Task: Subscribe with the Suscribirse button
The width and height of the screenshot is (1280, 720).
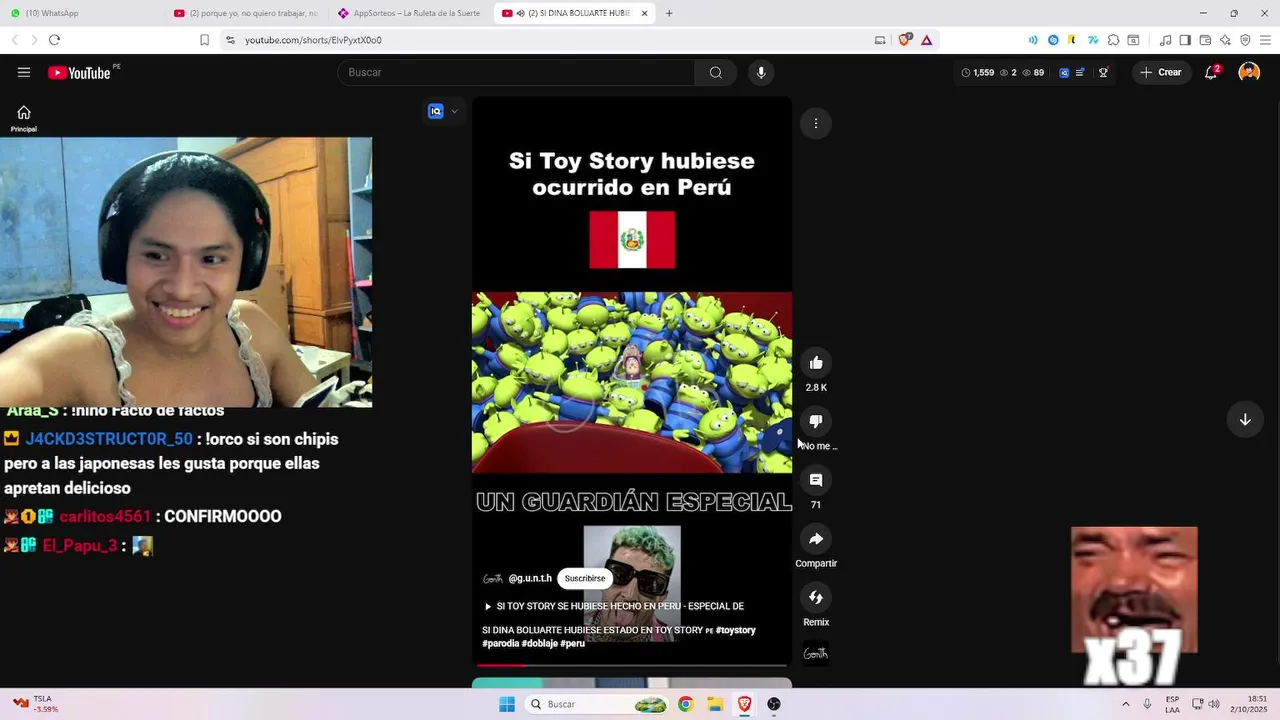Action: pos(585,578)
